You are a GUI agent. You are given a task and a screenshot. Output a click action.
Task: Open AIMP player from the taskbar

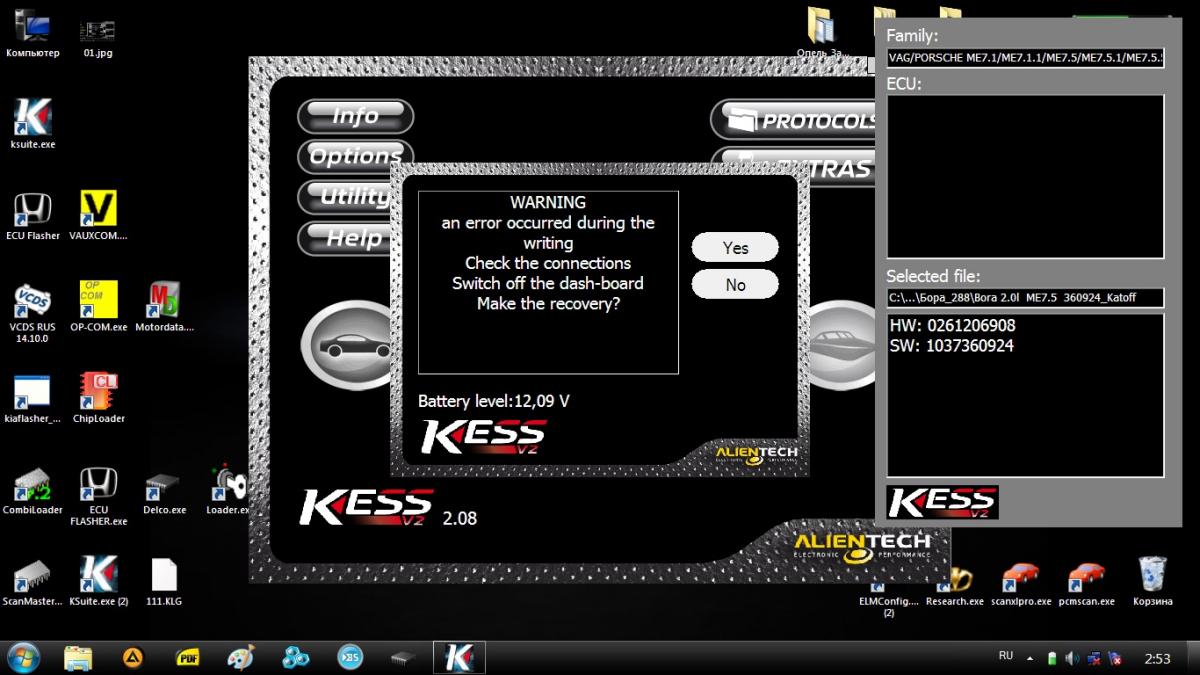[x=132, y=657]
